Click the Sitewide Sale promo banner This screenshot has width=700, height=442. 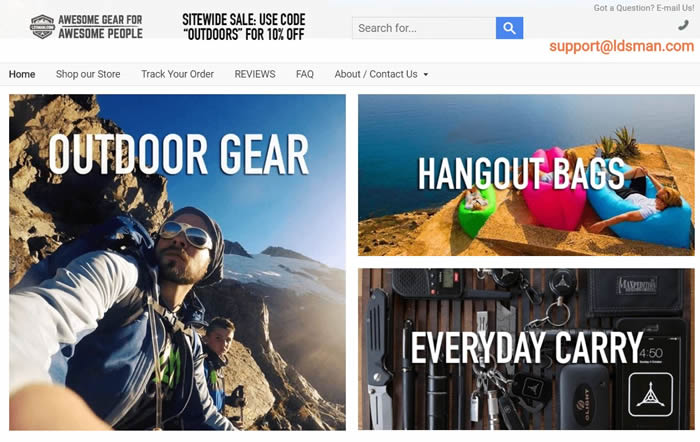pos(244,27)
